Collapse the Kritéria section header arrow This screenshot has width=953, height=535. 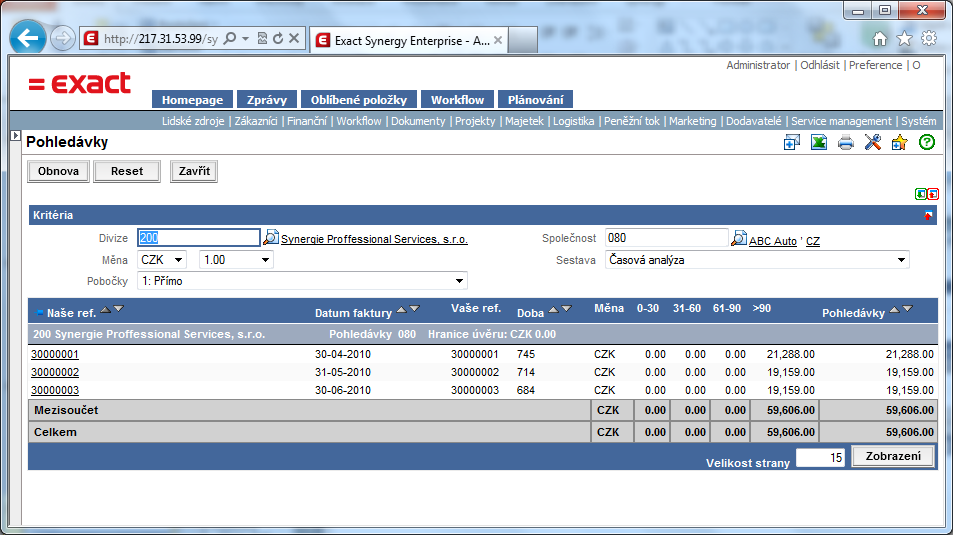click(928, 215)
